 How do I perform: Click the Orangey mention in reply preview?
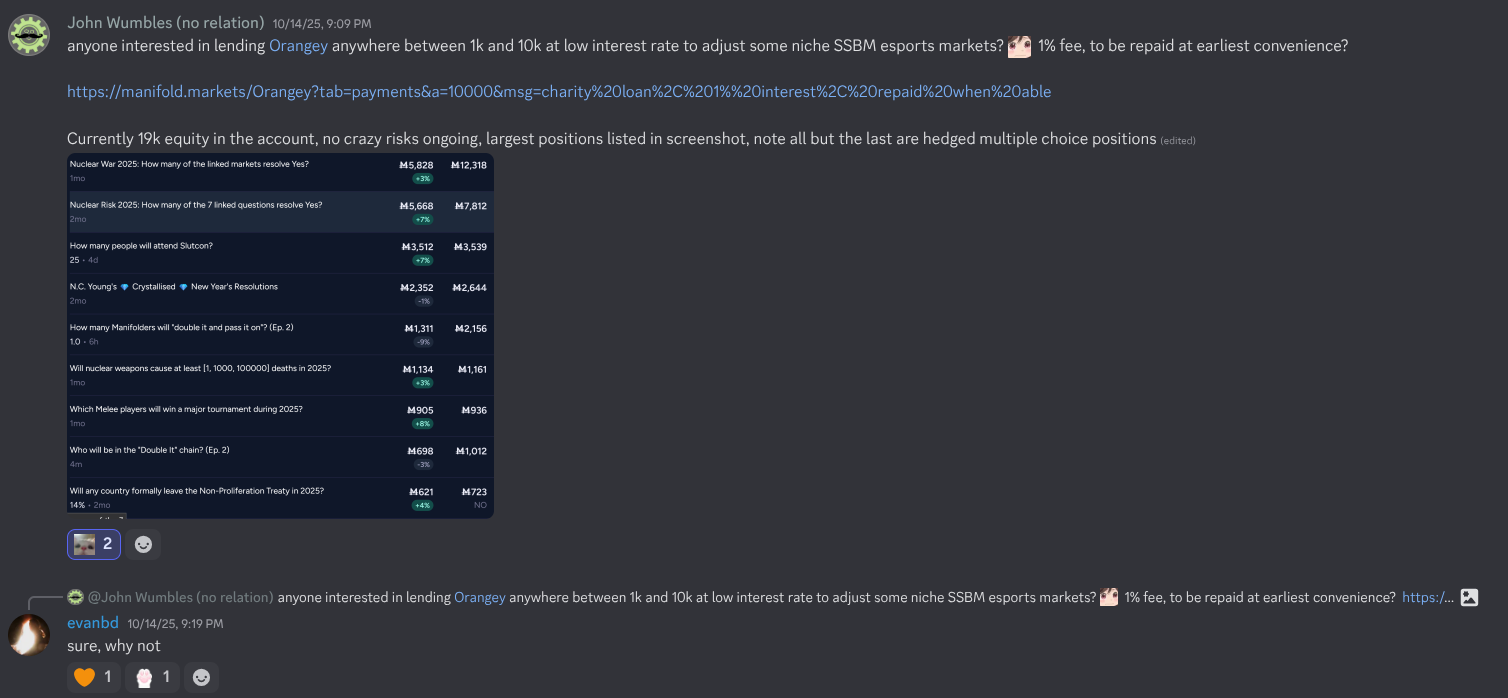tap(479, 597)
